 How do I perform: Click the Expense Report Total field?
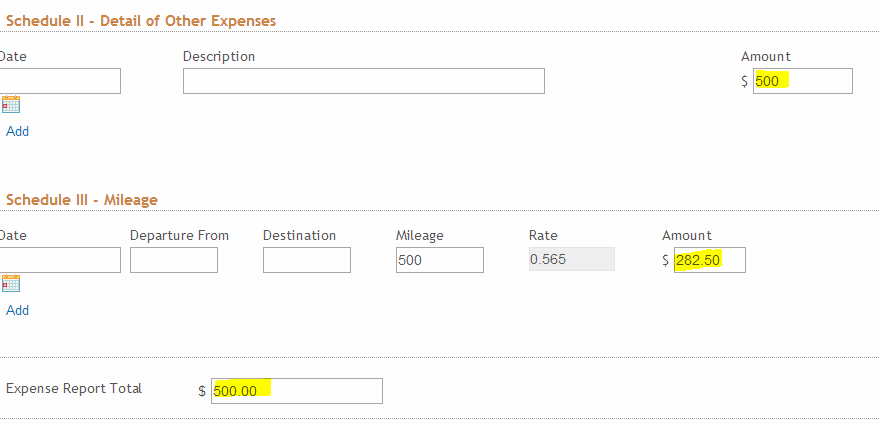click(x=297, y=391)
